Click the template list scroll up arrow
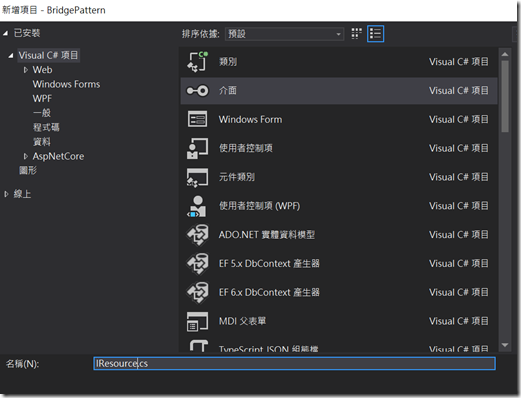The height and width of the screenshot is (398, 521). 505,54
